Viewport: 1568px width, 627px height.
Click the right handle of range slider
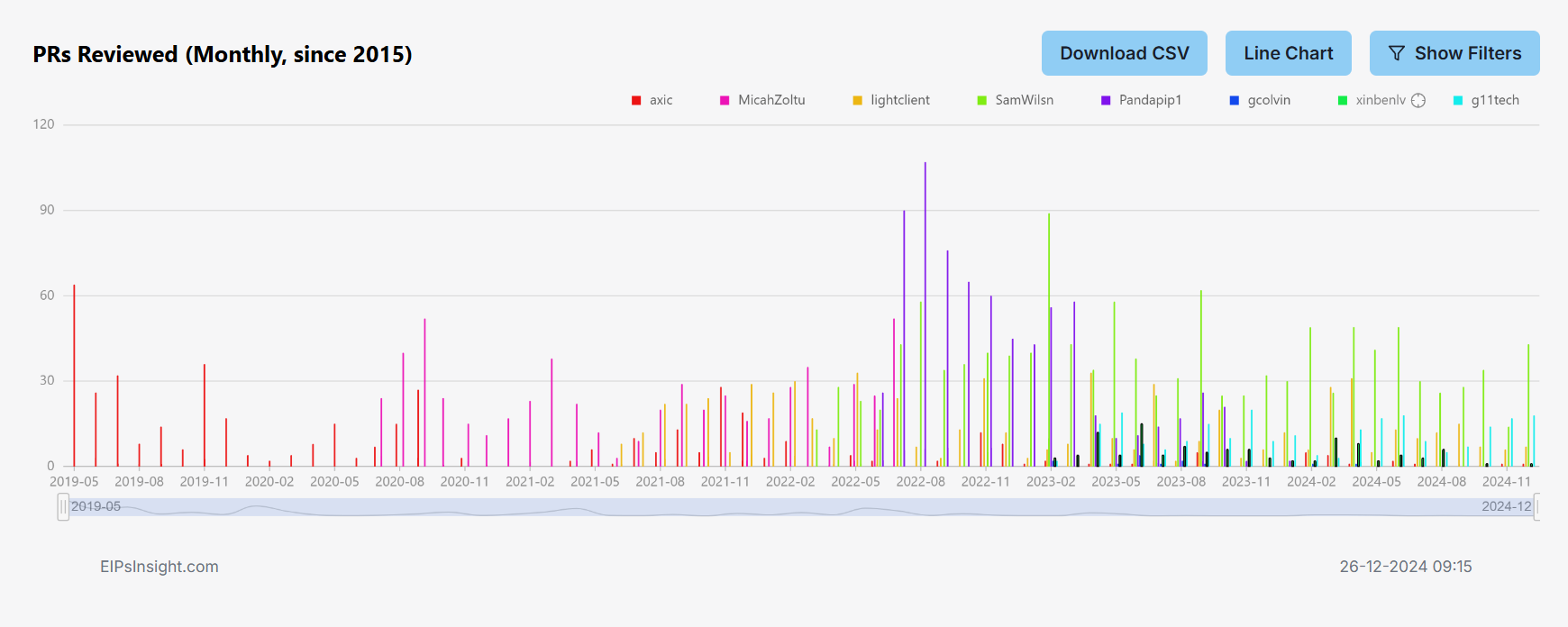click(1537, 507)
